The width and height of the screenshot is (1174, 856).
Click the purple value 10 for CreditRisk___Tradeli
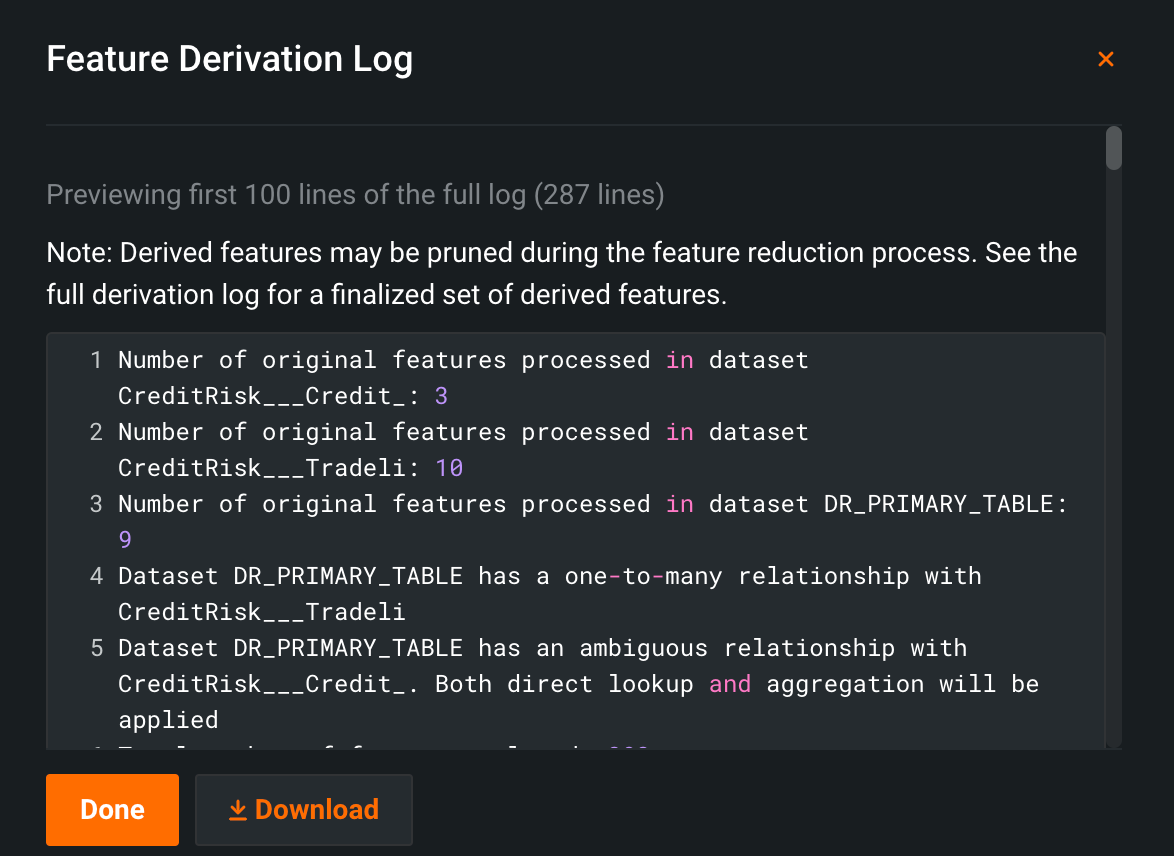click(x=449, y=468)
